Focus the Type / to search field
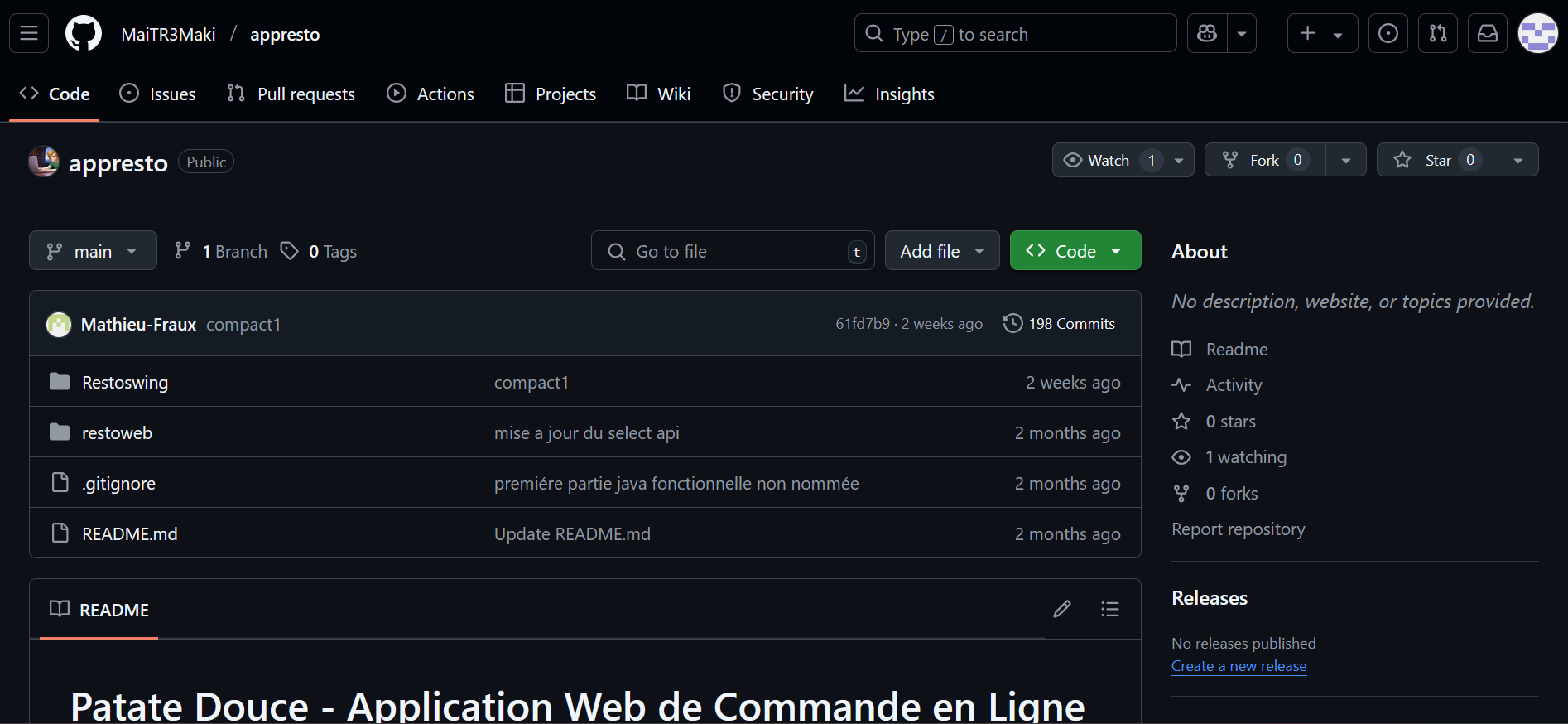The width and height of the screenshot is (1568, 724). coord(1015,33)
